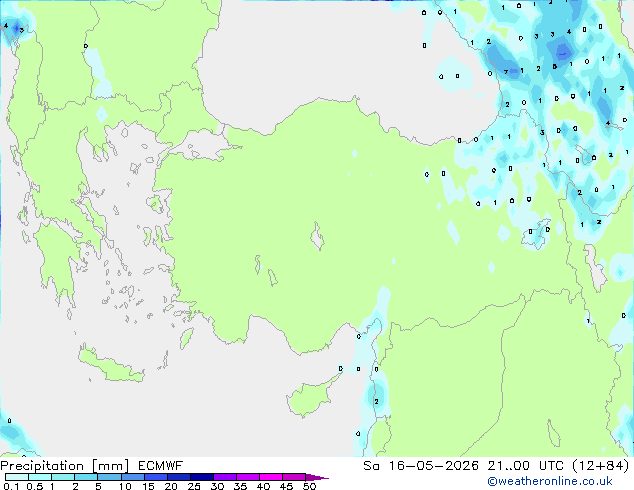Image resolution: width=634 pixels, height=490 pixels.
Task: Click the legend value '0.5'
Action: (34, 486)
